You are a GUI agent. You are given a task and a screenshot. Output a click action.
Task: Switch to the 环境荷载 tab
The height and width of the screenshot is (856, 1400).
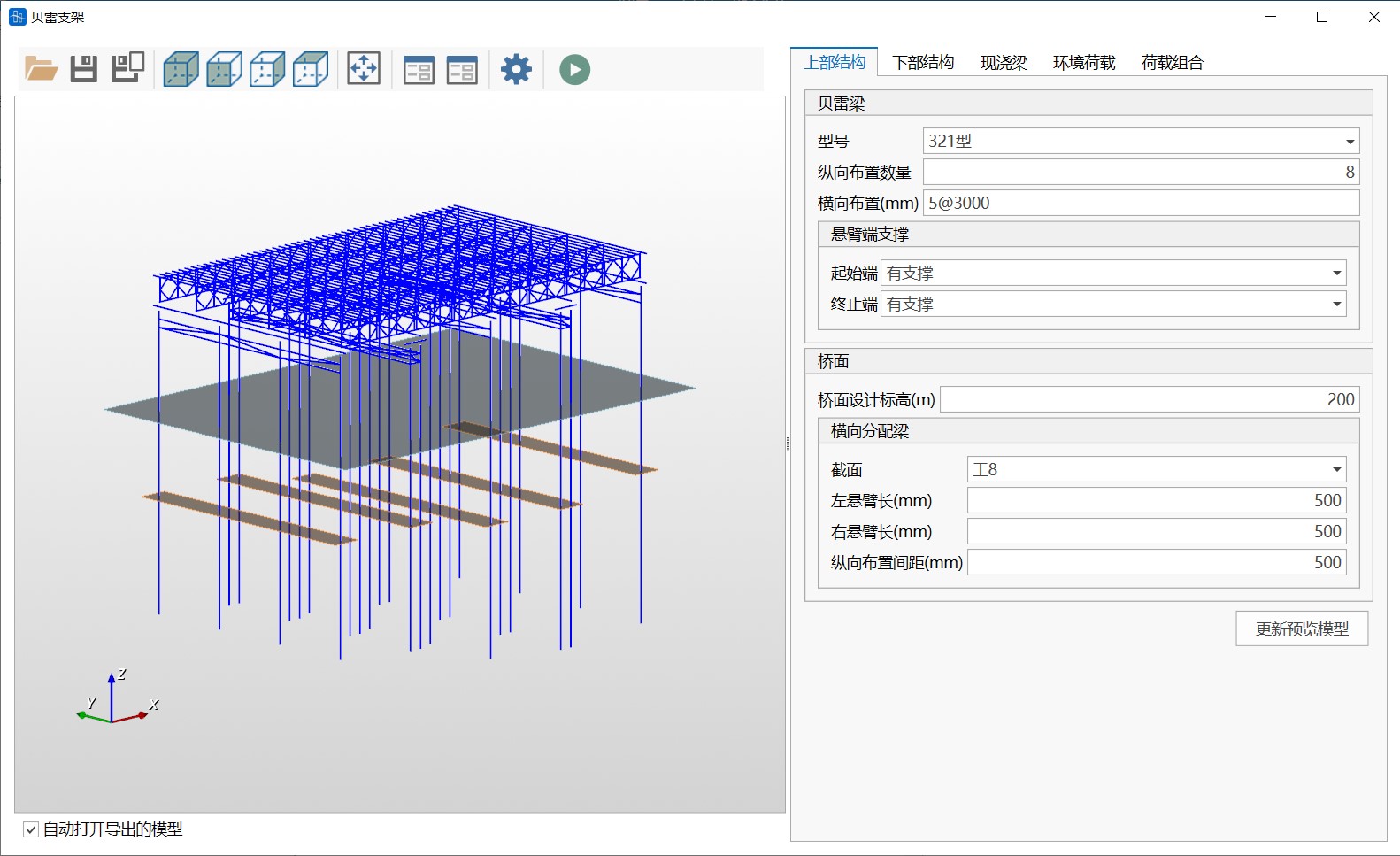coord(1084,62)
